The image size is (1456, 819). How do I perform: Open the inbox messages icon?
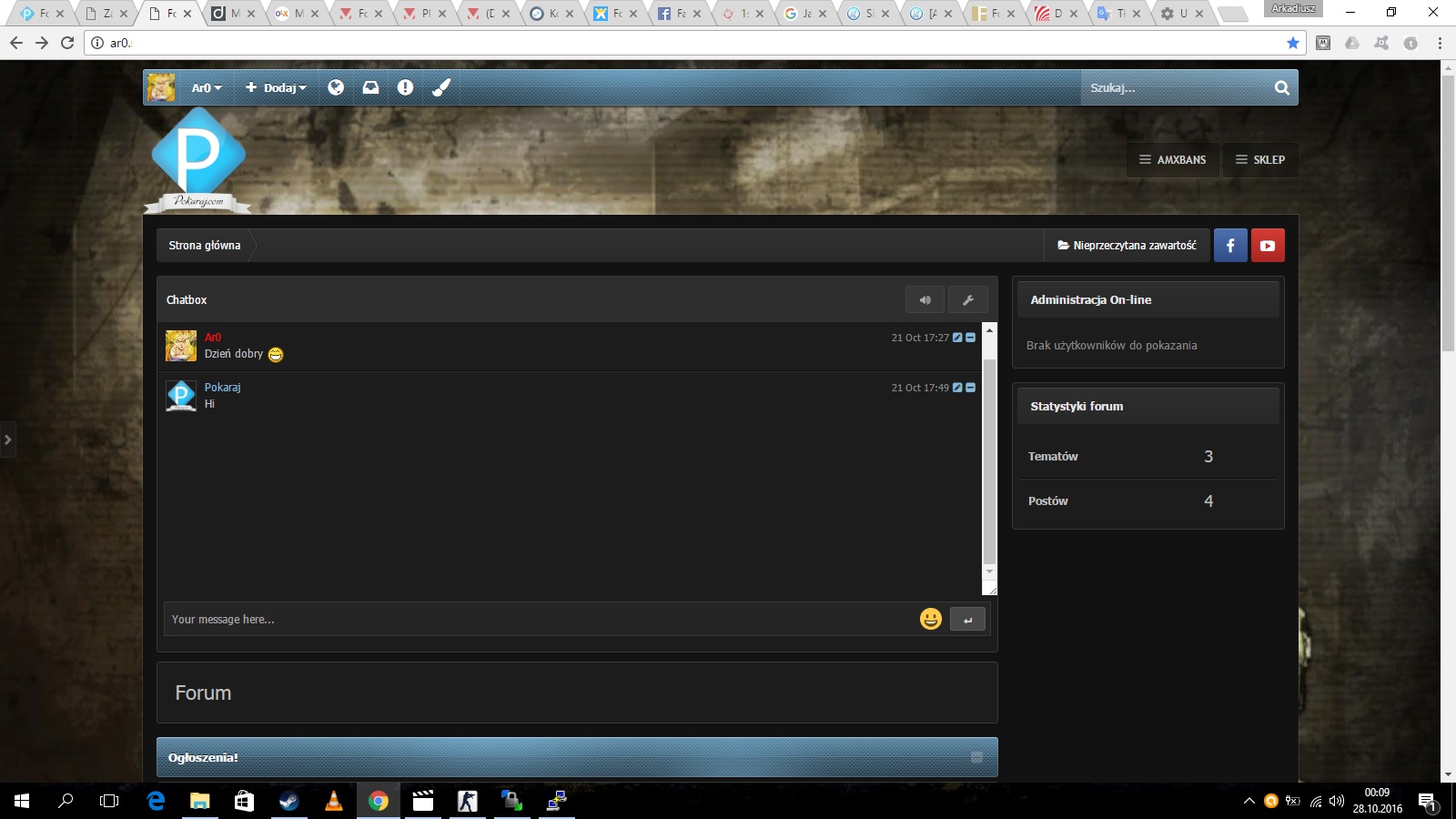(x=370, y=87)
